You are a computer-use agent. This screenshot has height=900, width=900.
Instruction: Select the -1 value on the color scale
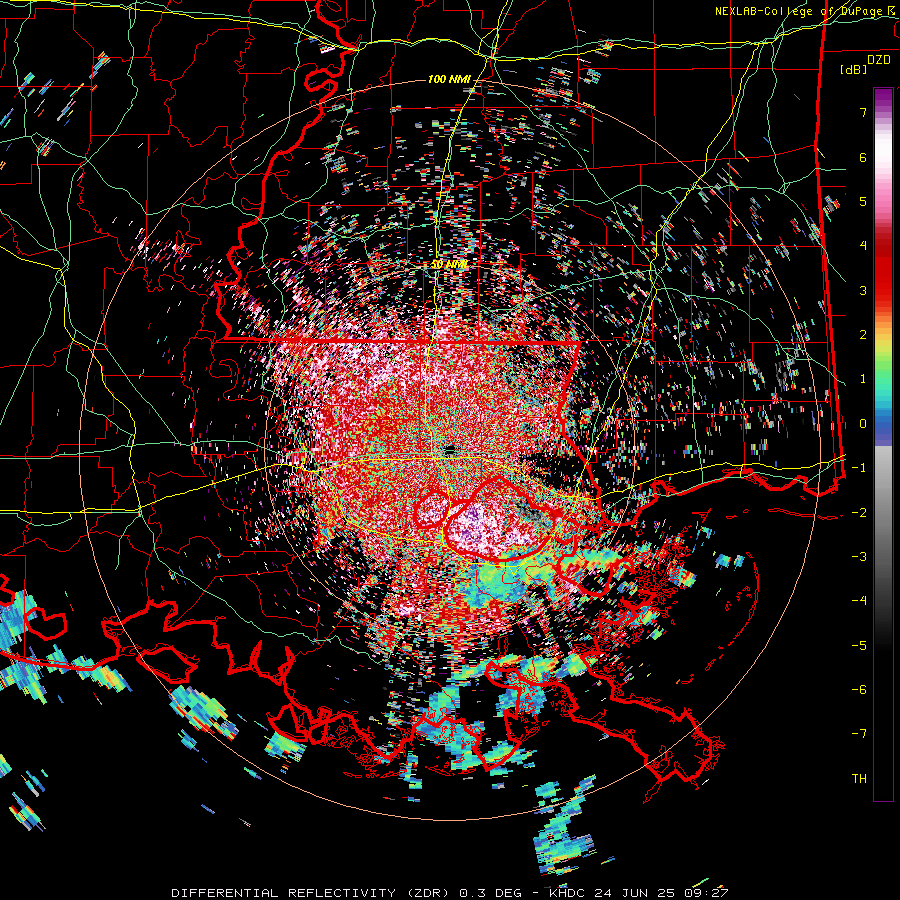tap(859, 468)
